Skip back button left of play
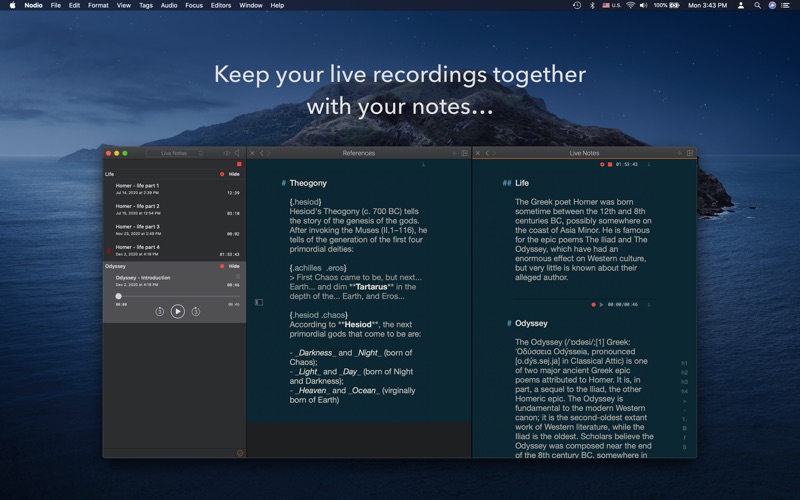Image resolution: width=800 pixels, height=500 pixels. (x=160, y=311)
